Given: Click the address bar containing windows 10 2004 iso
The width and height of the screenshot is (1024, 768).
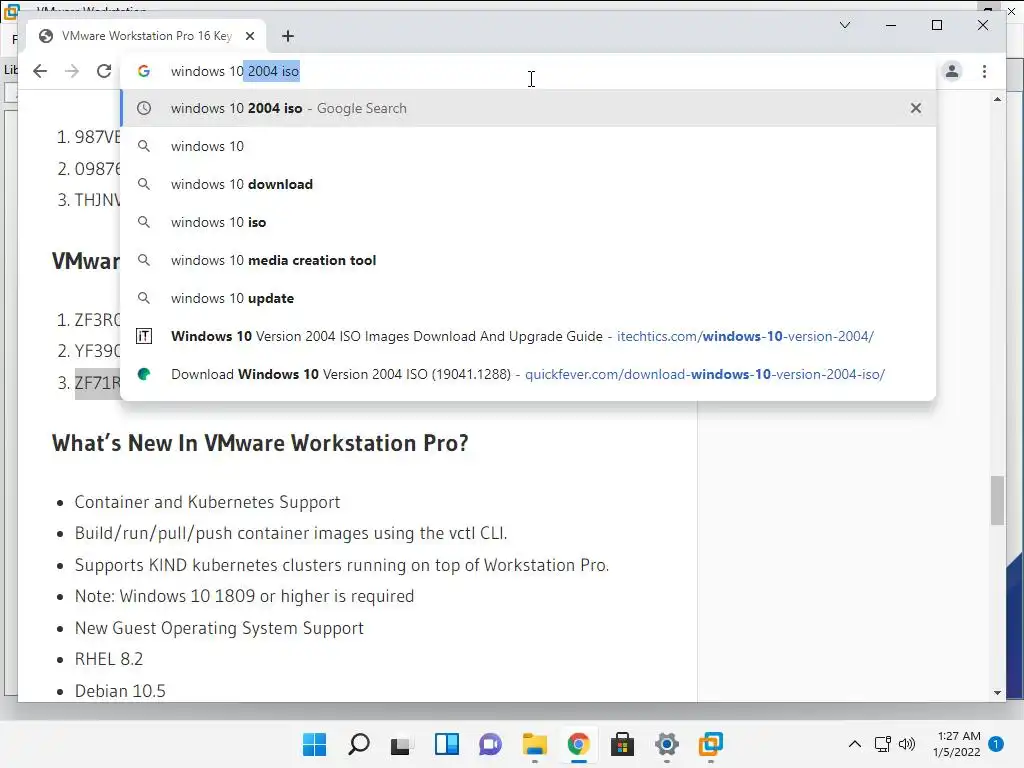Looking at the screenshot, I should [x=529, y=71].
